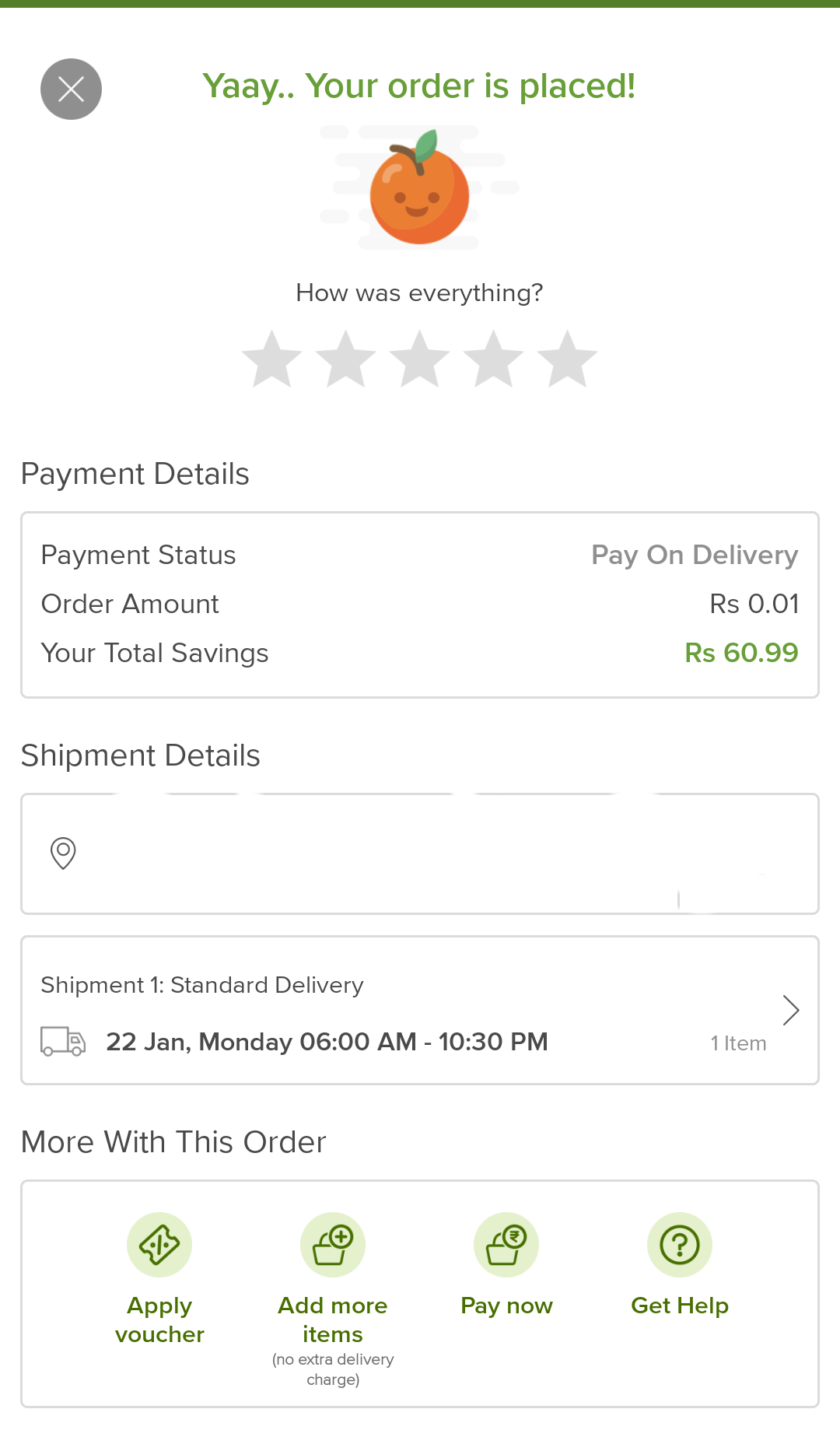The height and width of the screenshot is (1430, 840).
Task: Tap the Add more items basket icon
Action: pyautogui.click(x=333, y=1245)
